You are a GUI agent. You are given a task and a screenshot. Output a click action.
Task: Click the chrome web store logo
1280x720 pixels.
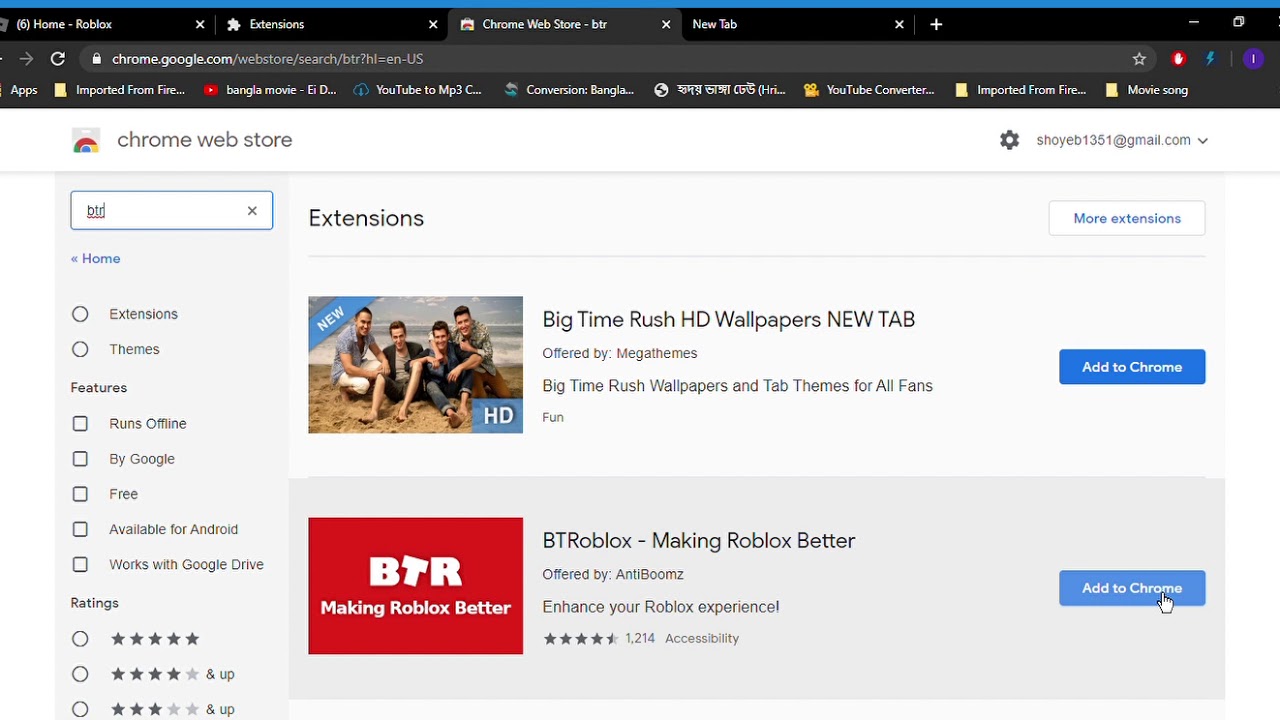click(x=86, y=140)
